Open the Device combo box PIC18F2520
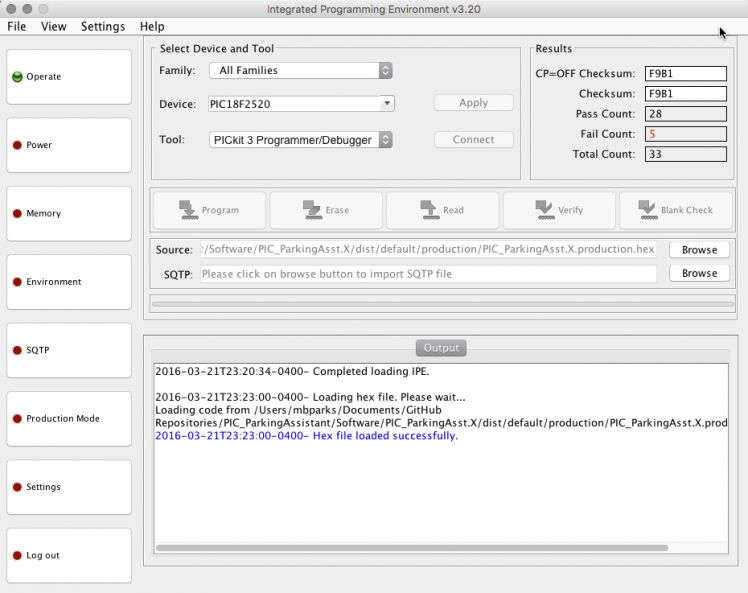This screenshot has width=748, height=593. (x=301, y=104)
